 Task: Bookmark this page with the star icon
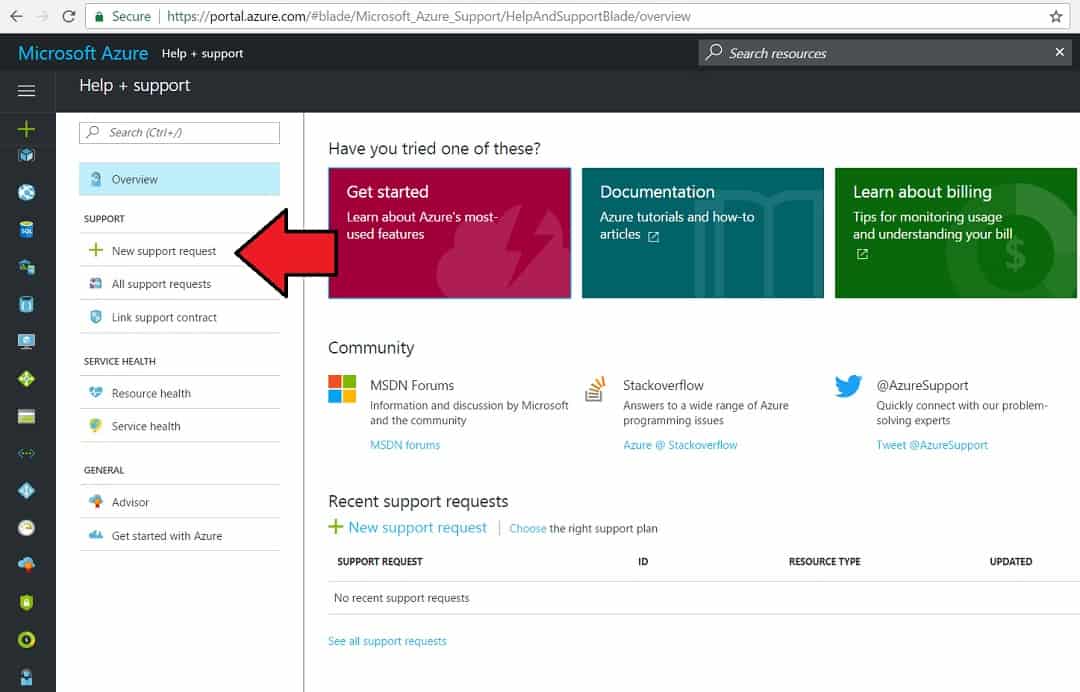1056,17
